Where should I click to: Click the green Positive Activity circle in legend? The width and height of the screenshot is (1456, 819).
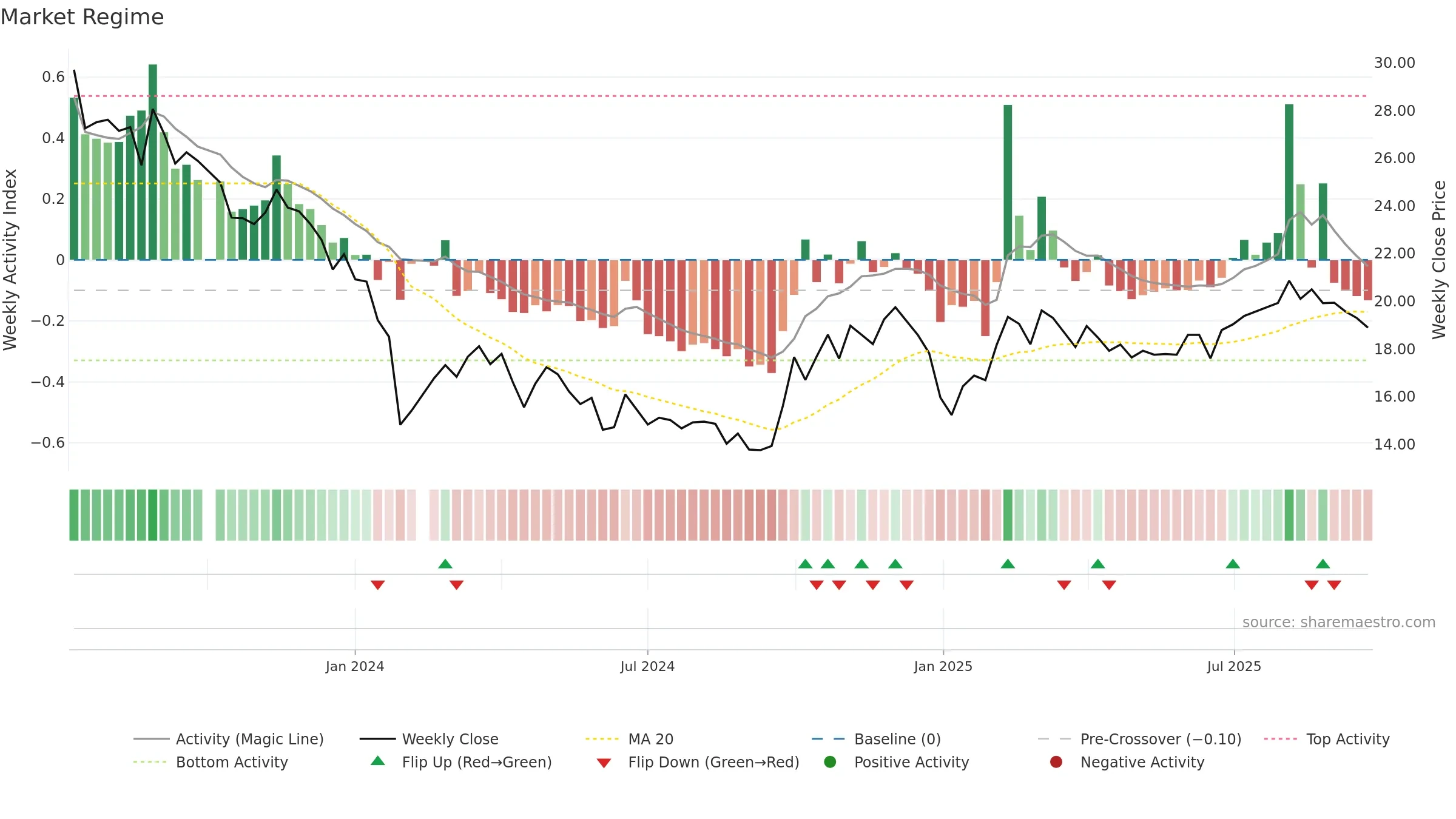830,762
